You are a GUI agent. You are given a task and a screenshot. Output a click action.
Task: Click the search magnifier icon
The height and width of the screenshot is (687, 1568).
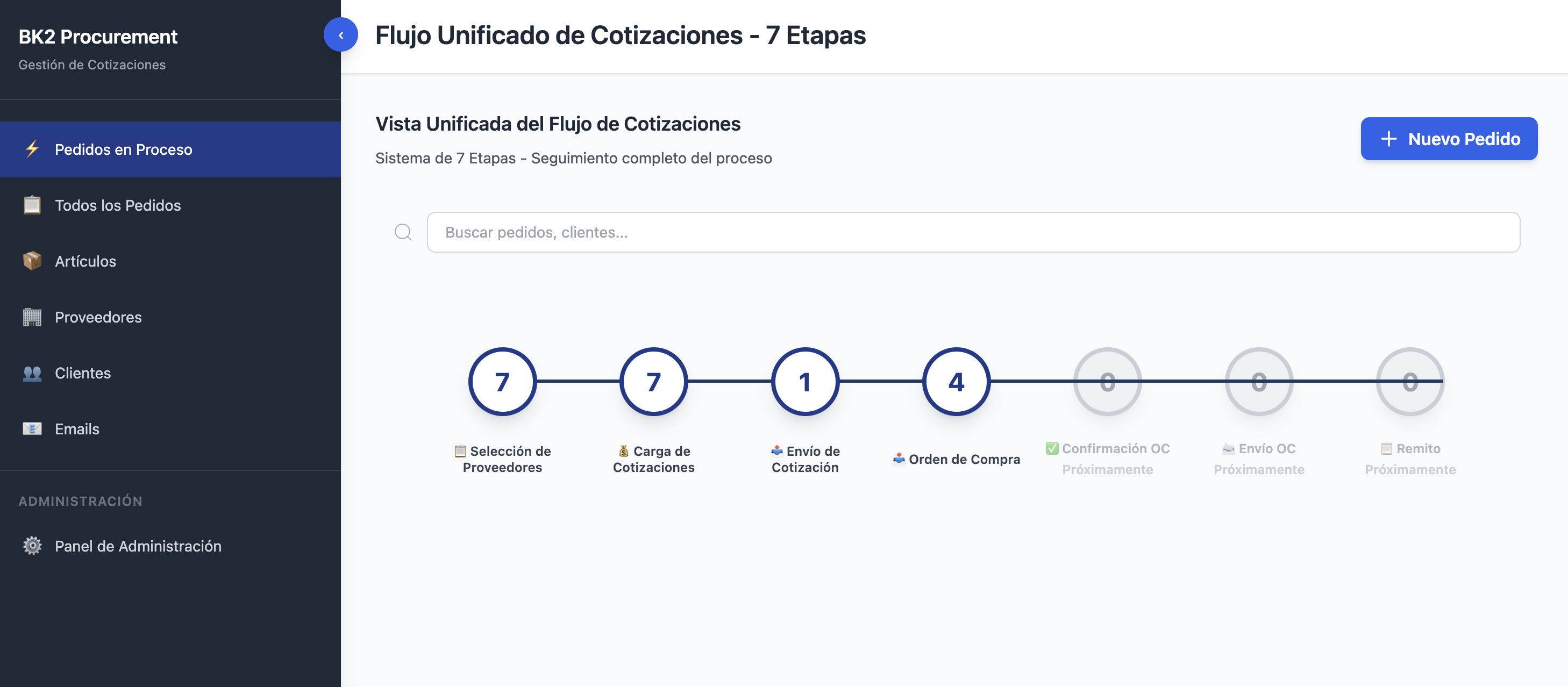[404, 232]
